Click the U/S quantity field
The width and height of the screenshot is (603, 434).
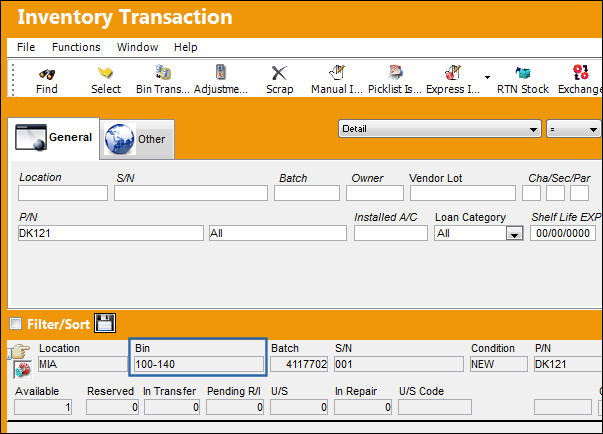pos(299,407)
